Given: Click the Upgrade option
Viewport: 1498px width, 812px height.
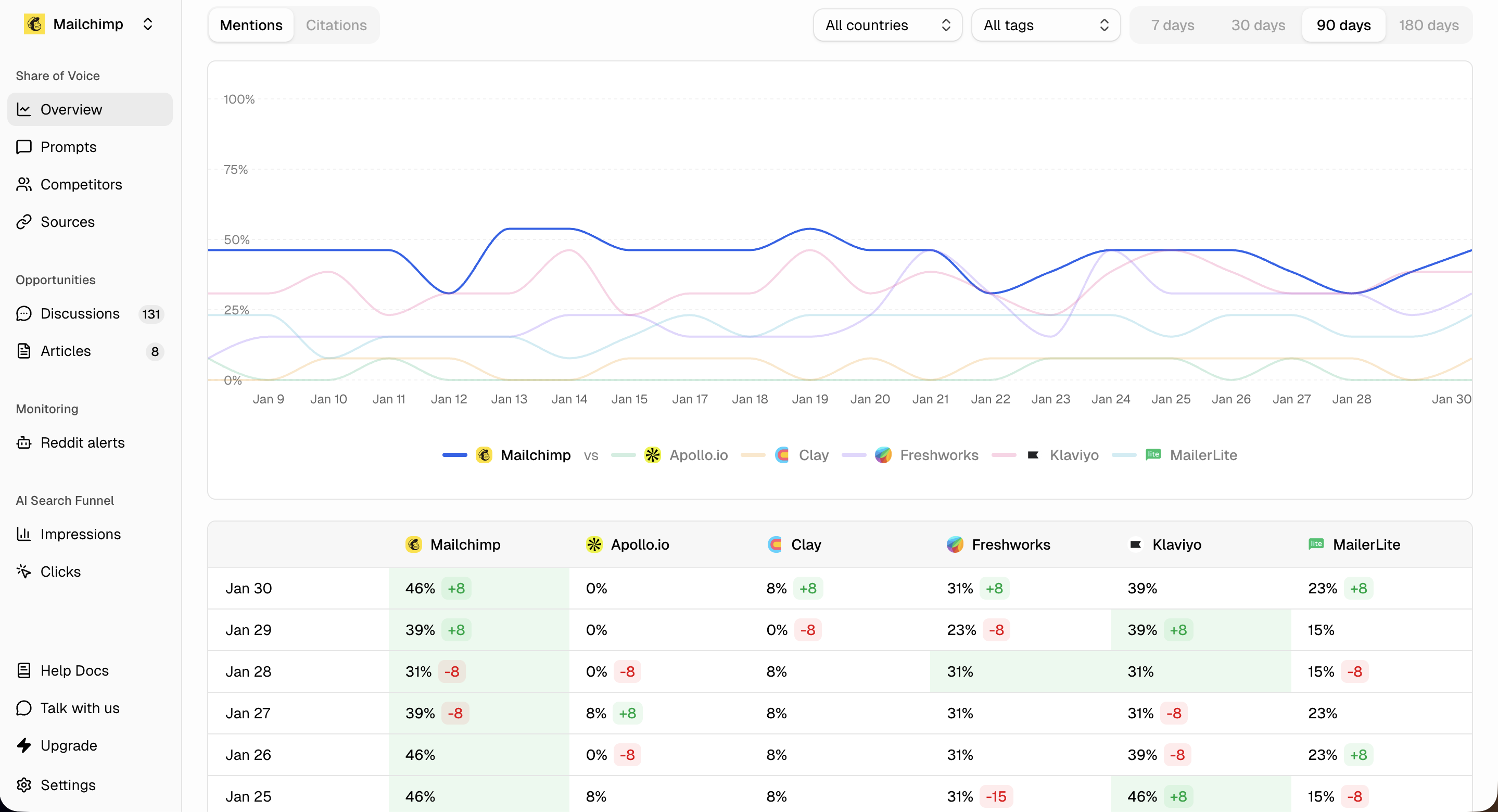Looking at the screenshot, I should (x=68, y=746).
